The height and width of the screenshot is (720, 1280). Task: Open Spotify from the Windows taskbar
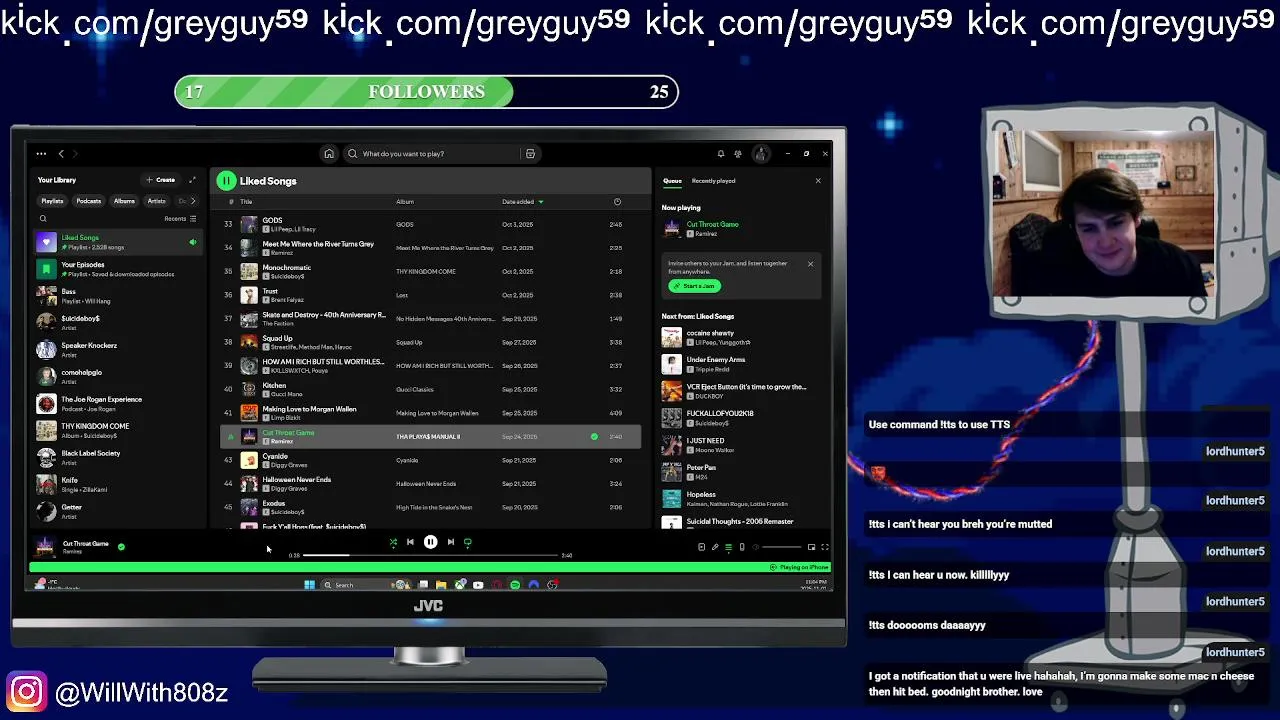[x=515, y=585]
